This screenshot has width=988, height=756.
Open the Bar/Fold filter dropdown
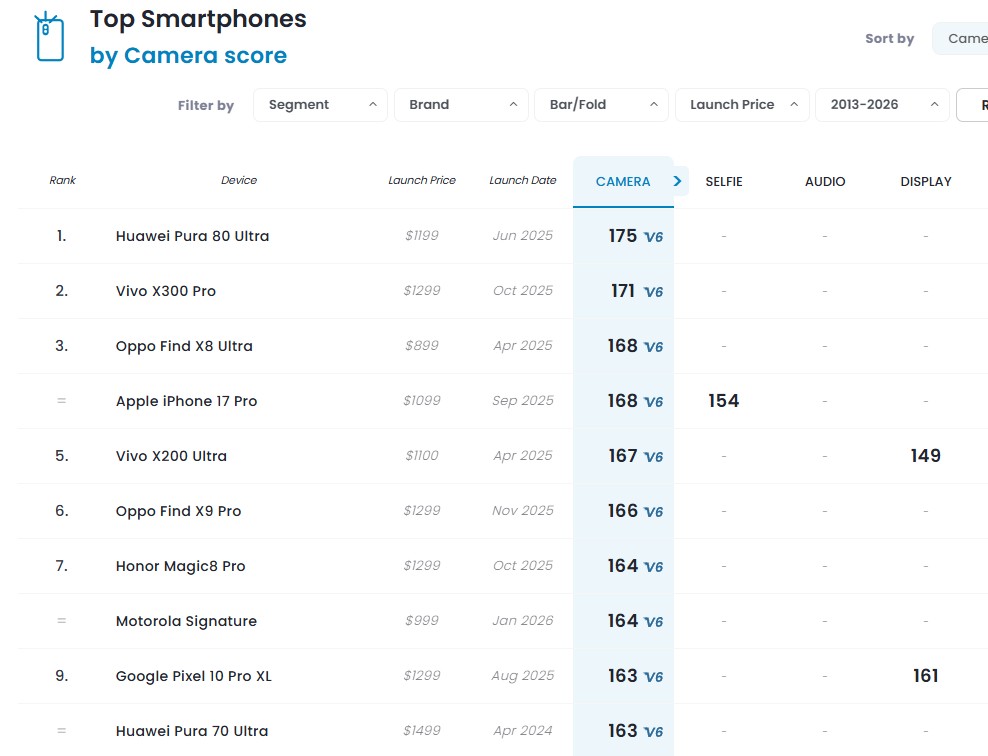602,104
